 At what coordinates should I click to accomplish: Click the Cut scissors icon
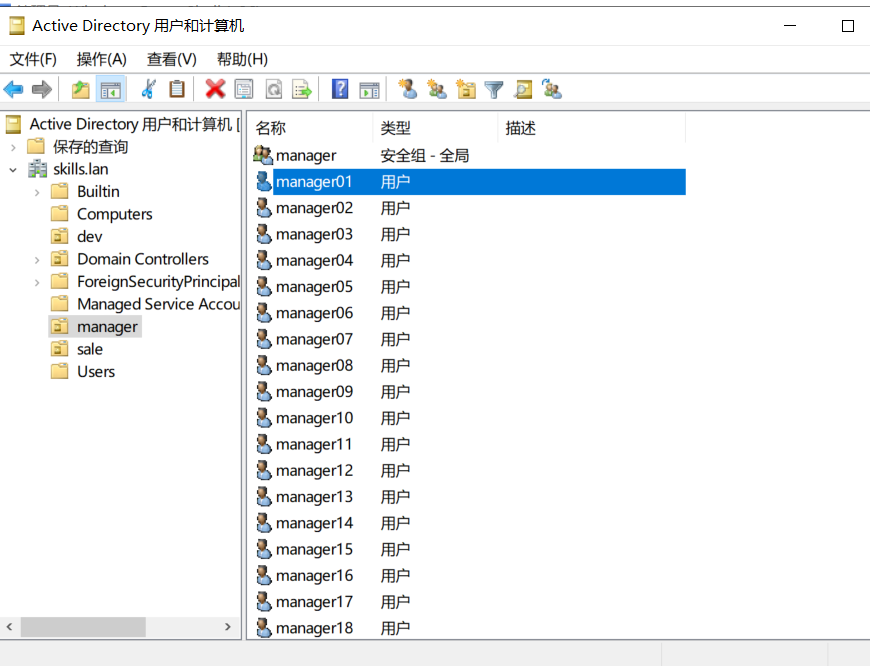click(148, 90)
